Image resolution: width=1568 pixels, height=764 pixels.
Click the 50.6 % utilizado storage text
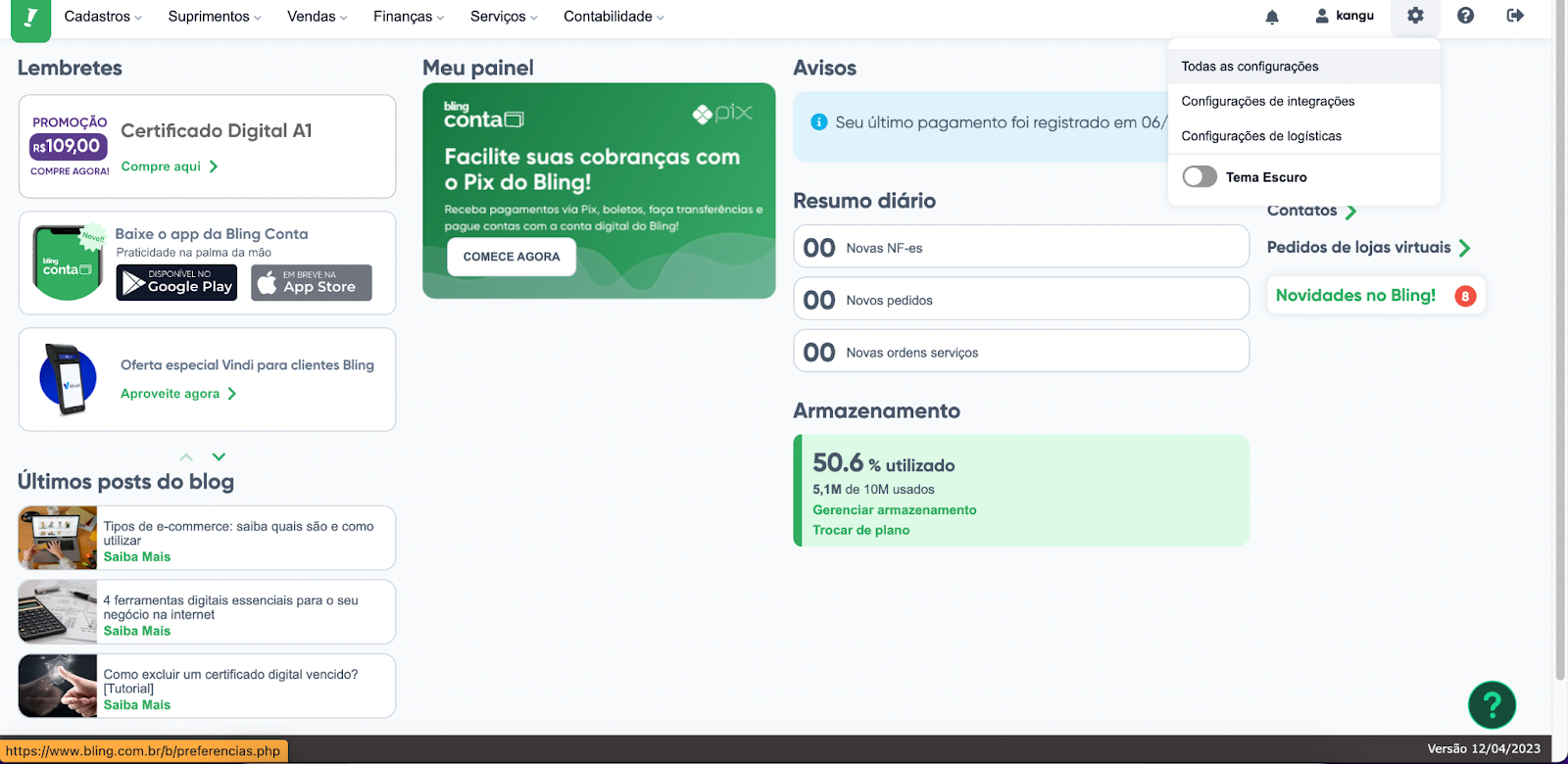pyautogui.click(x=883, y=463)
